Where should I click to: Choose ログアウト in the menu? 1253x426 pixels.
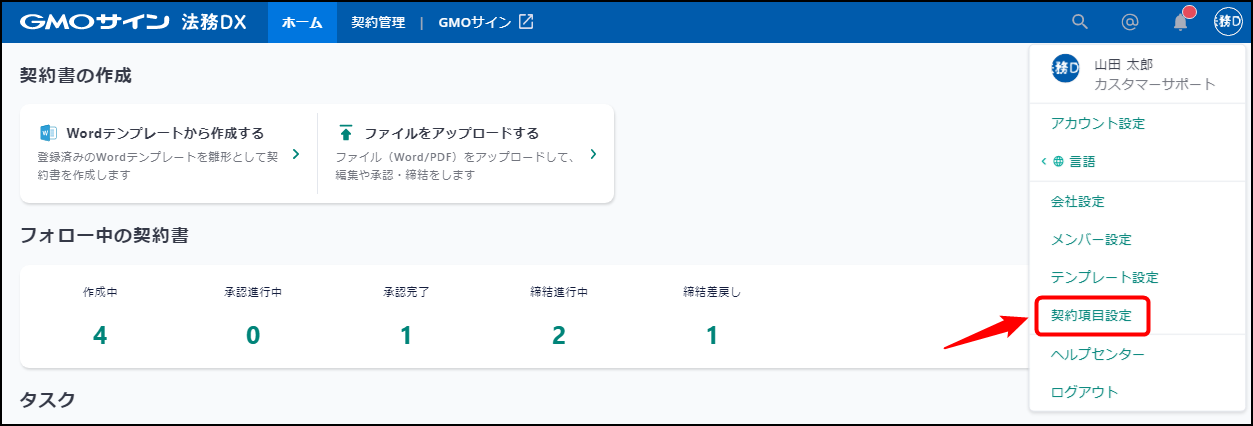pyautogui.click(x=1085, y=392)
